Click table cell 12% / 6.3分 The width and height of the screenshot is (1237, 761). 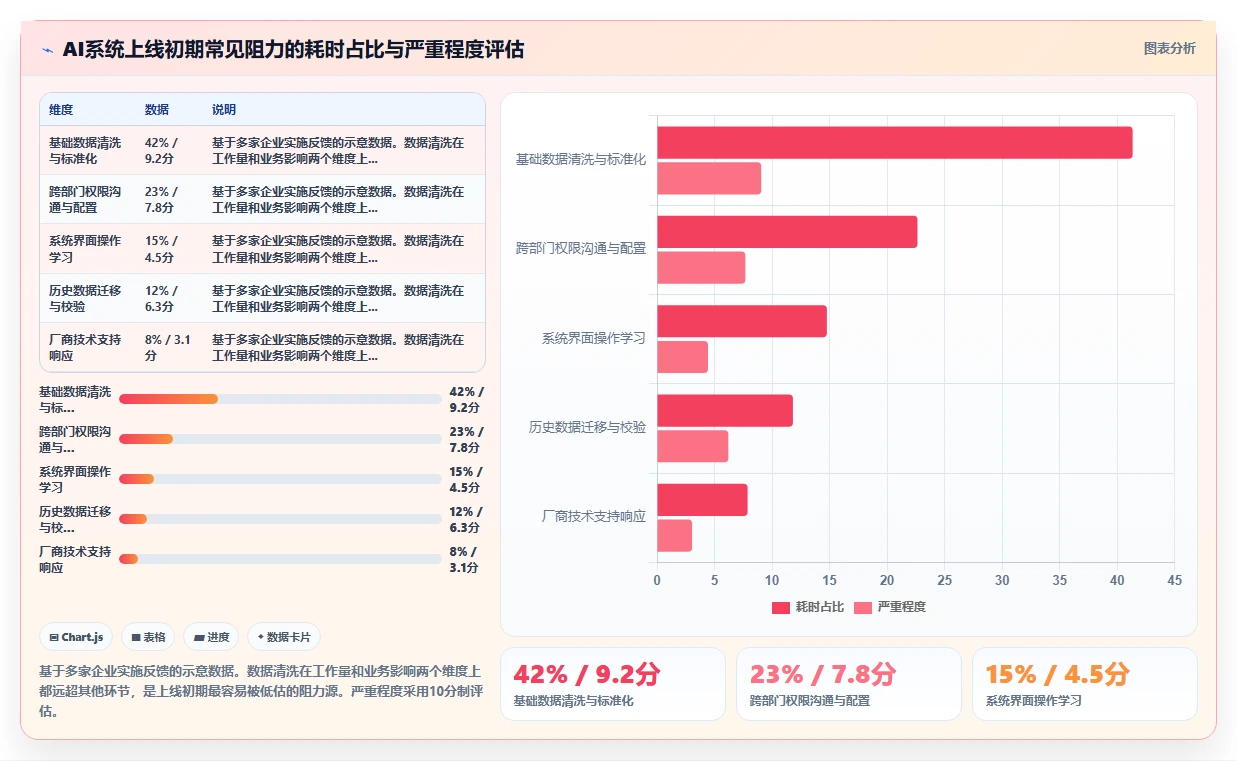(x=161, y=298)
